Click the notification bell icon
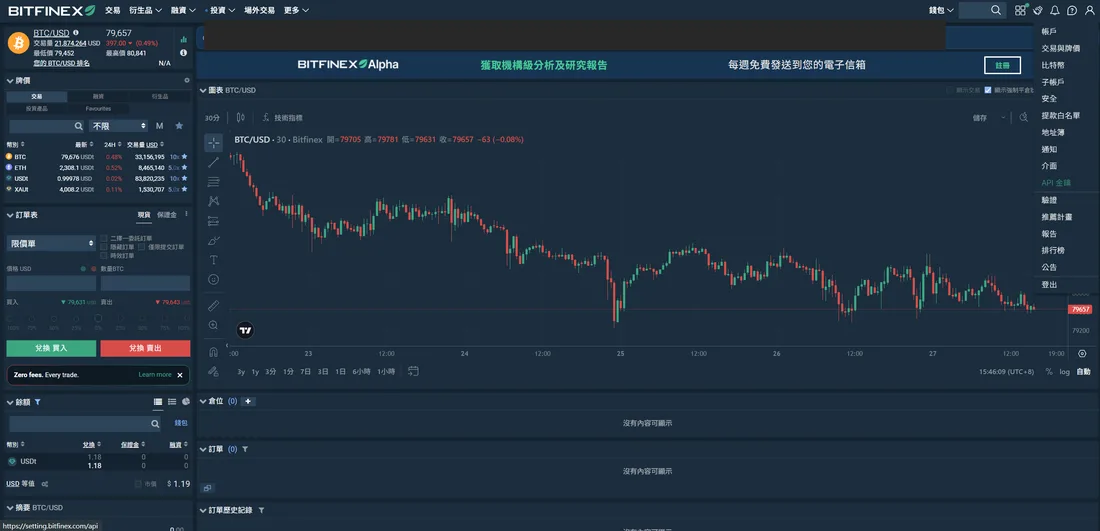The width and height of the screenshot is (1100, 531). 1054,11
